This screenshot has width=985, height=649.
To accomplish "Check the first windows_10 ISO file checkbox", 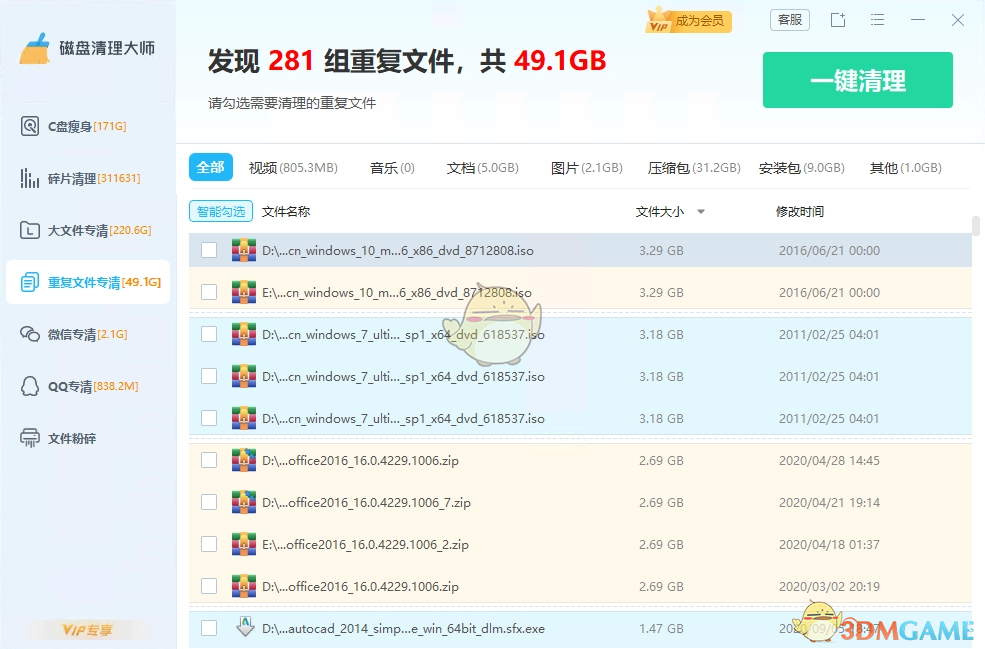I will (209, 250).
